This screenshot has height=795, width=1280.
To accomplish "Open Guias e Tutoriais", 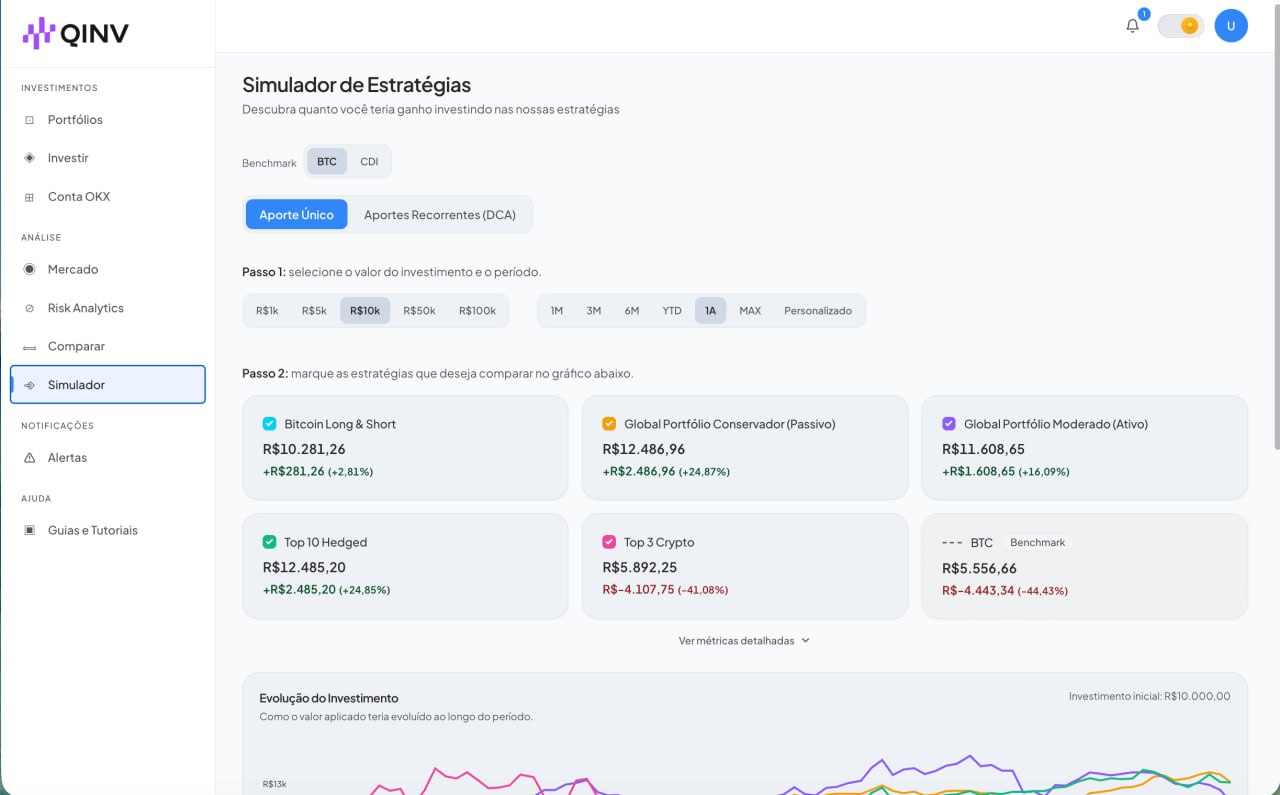I will click(x=107, y=531).
